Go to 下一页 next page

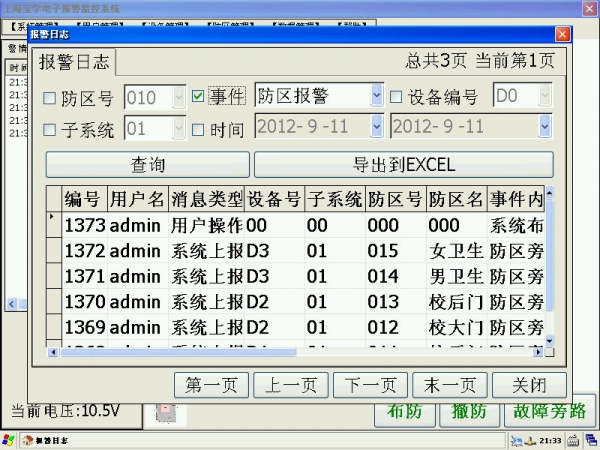click(369, 386)
